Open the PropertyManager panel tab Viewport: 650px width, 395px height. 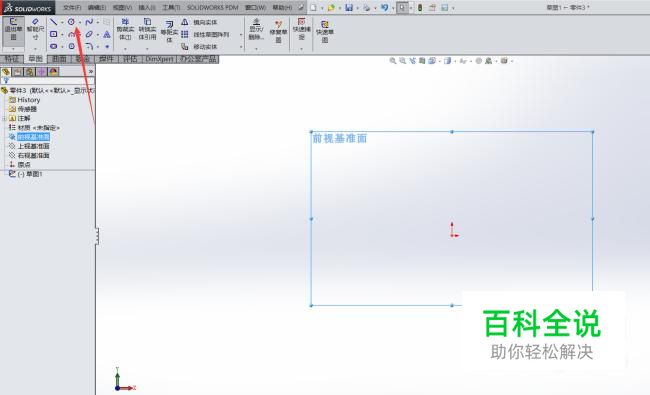[18, 72]
